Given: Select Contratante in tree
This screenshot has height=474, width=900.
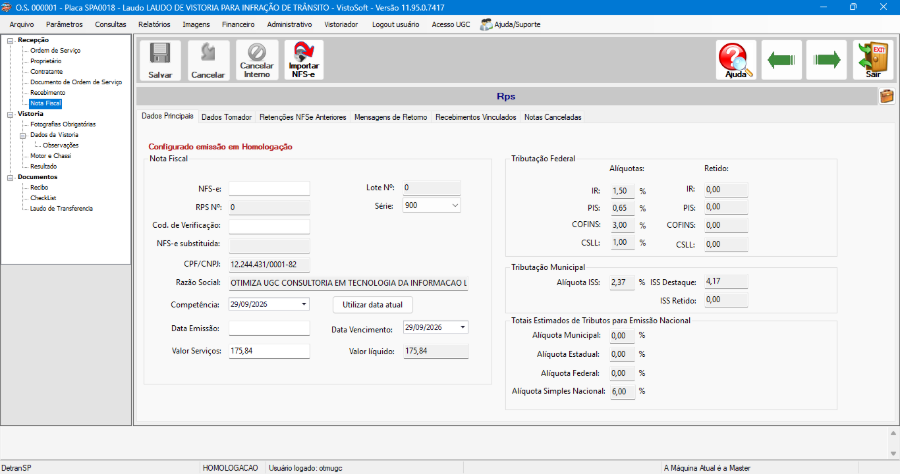Looking at the screenshot, I should coord(46,72).
